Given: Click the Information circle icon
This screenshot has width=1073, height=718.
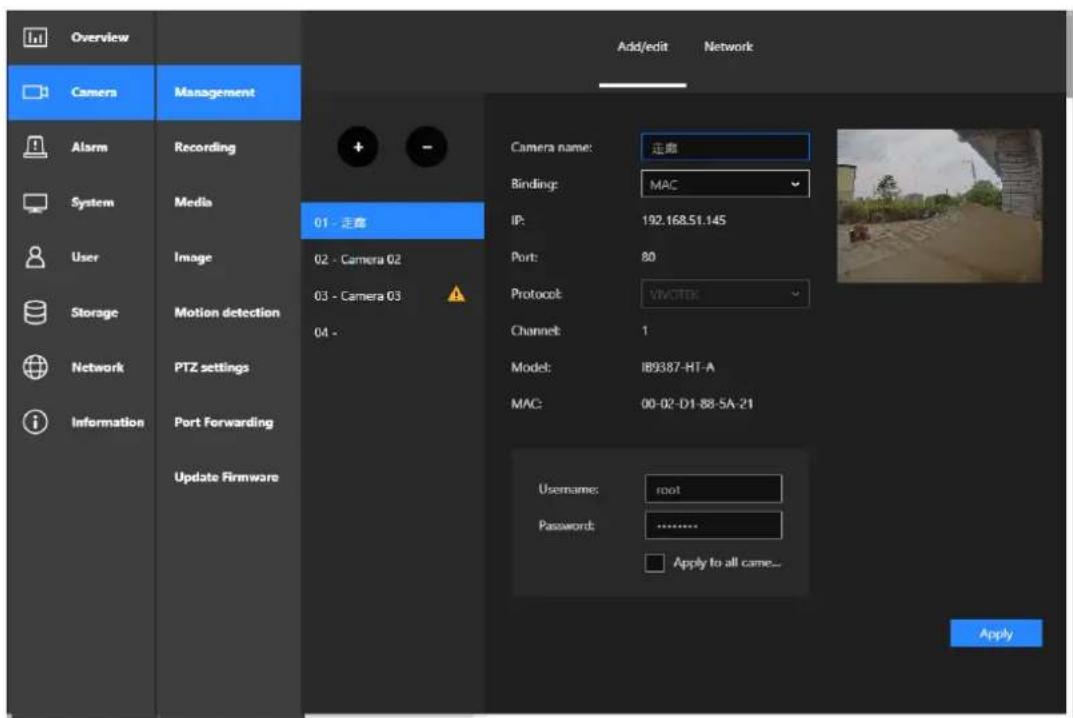Looking at the screenshot, I should (x=35, y=422).
